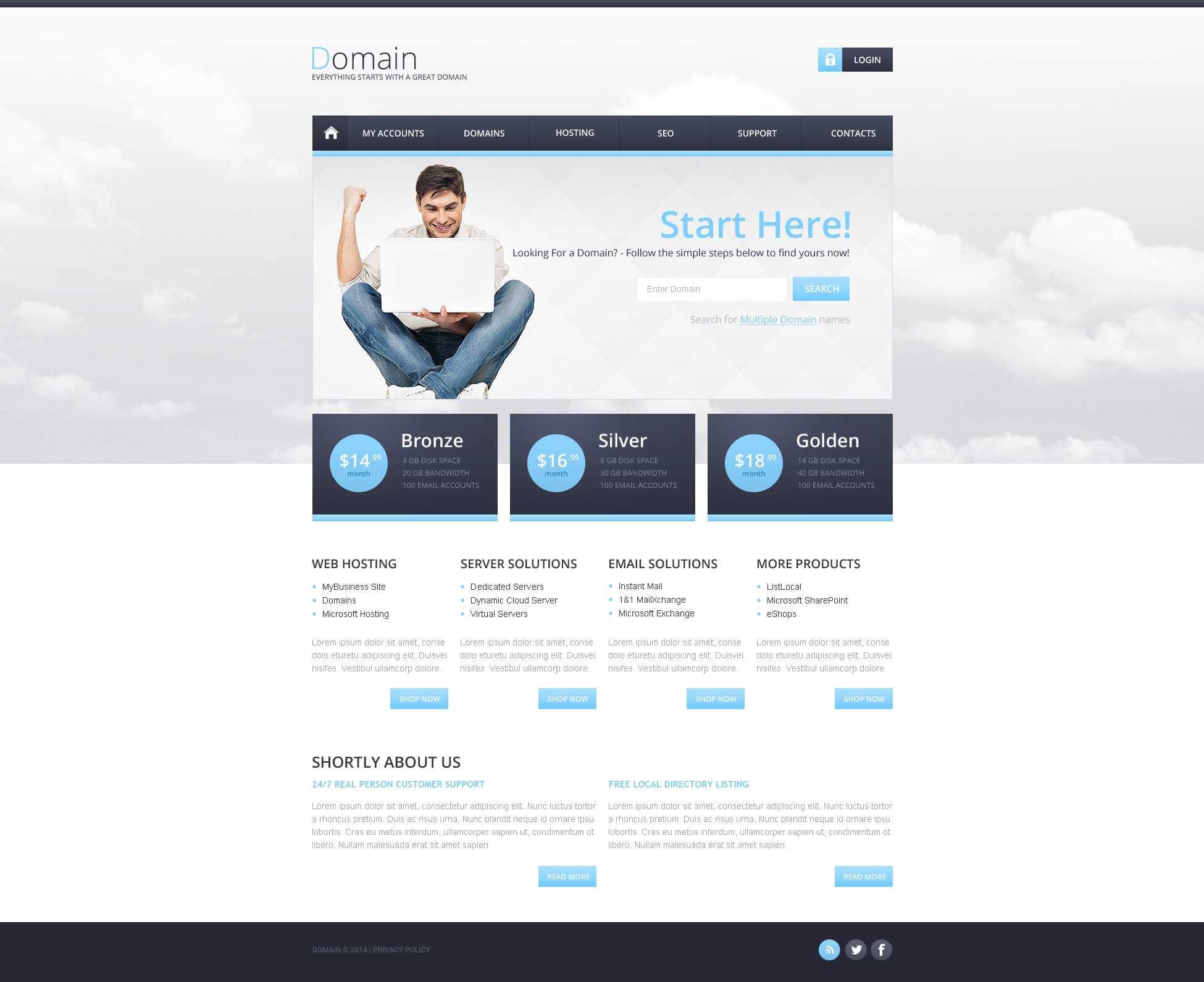Click READ MORE under free directory listing
Screen dimensions: 1204x982
[863, 876]
